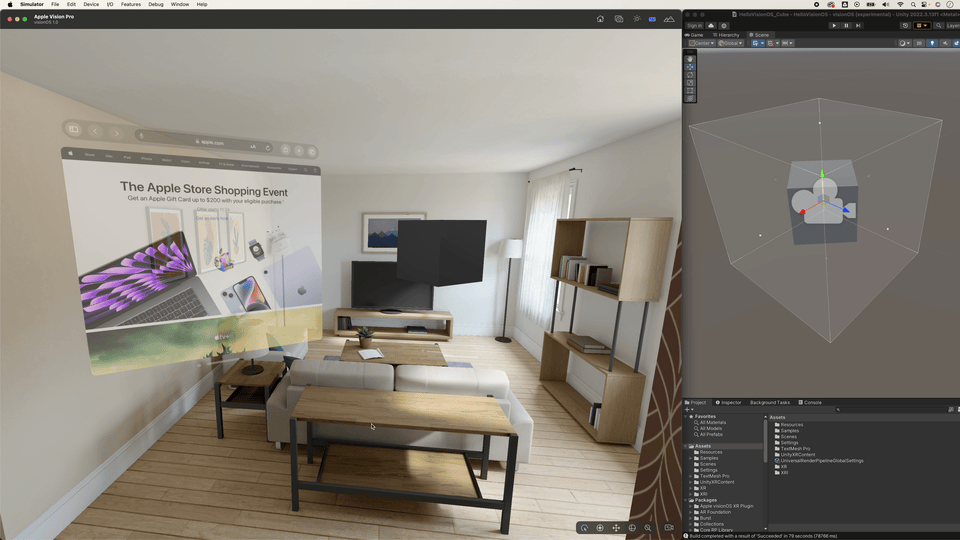This screenshot has width=960, height=540.
Task: Pause Play mode in Unity
Action: tap(846, 26)
